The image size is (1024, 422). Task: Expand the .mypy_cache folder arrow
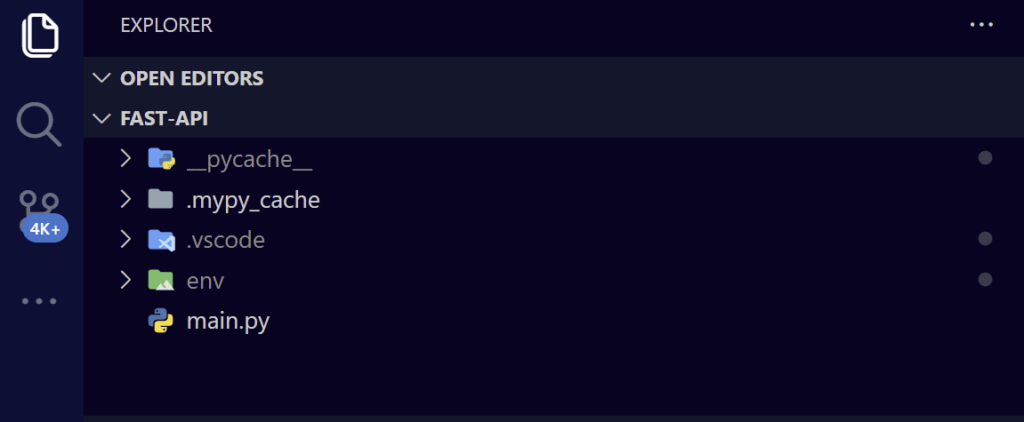[x=125, y=199]
